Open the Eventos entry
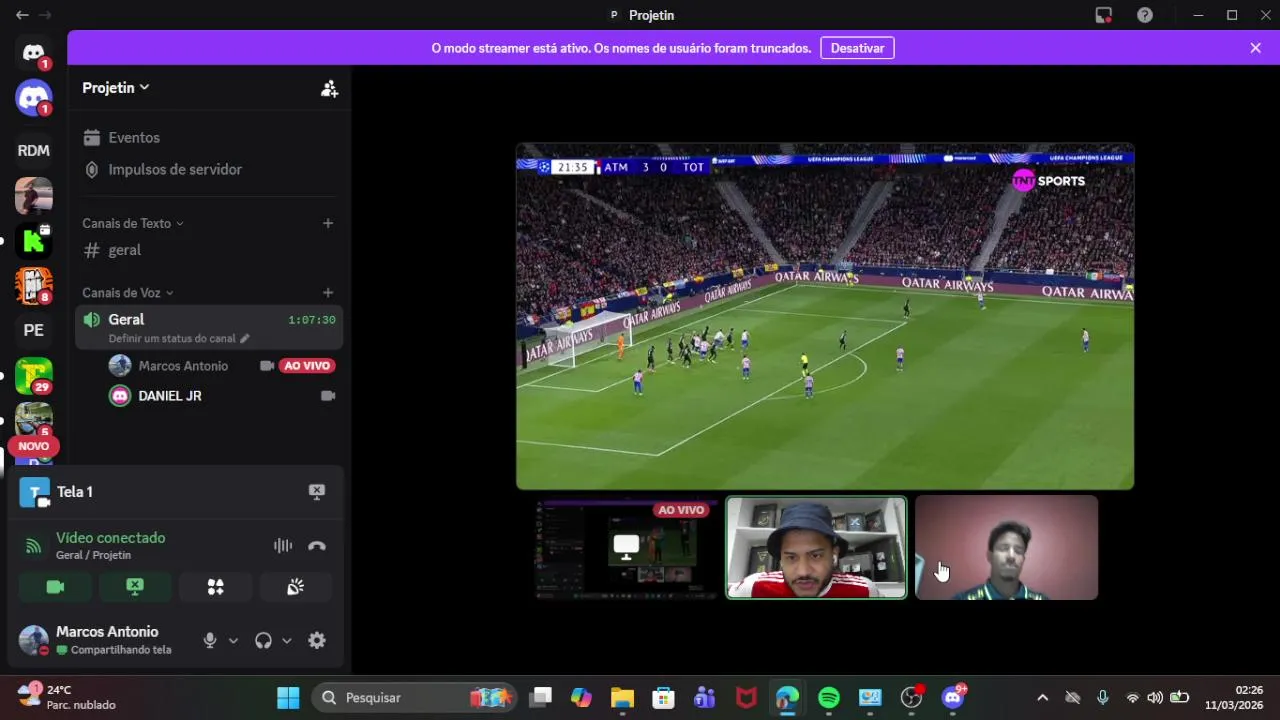This screenshot has width=1280, height=720. (x=134, y=137)
